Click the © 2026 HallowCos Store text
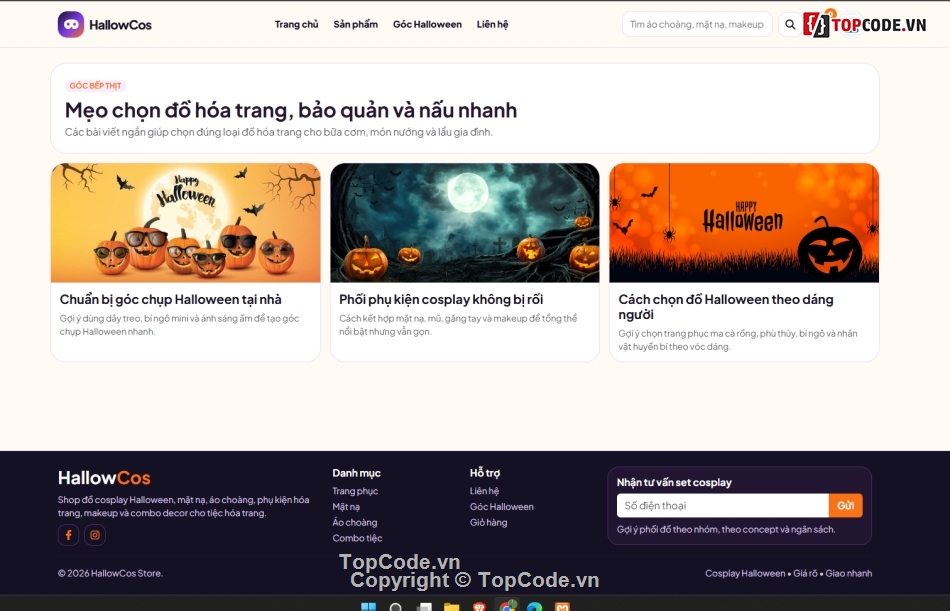This screenshot has width=950, height=611. (x=110, y=573)
